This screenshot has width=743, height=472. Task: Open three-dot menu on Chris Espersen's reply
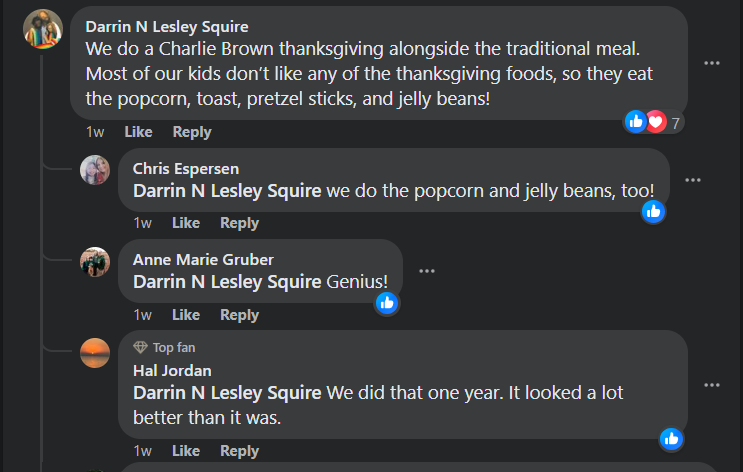point(693,180)
